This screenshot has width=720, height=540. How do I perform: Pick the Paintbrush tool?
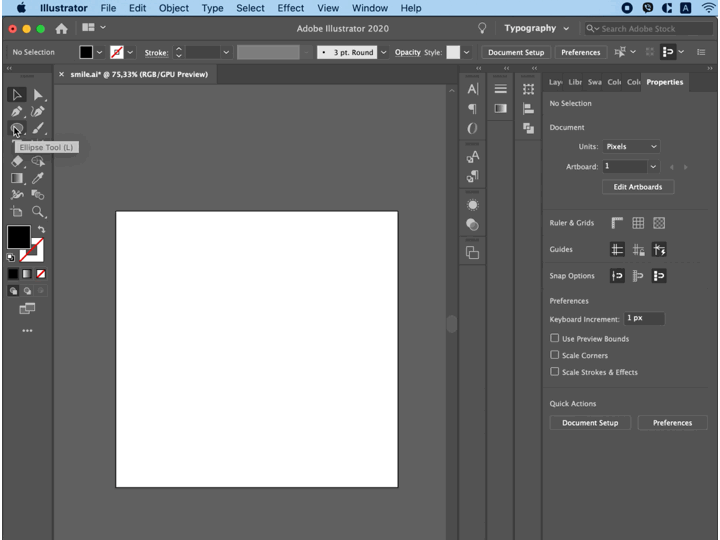(x=38, y=129)
